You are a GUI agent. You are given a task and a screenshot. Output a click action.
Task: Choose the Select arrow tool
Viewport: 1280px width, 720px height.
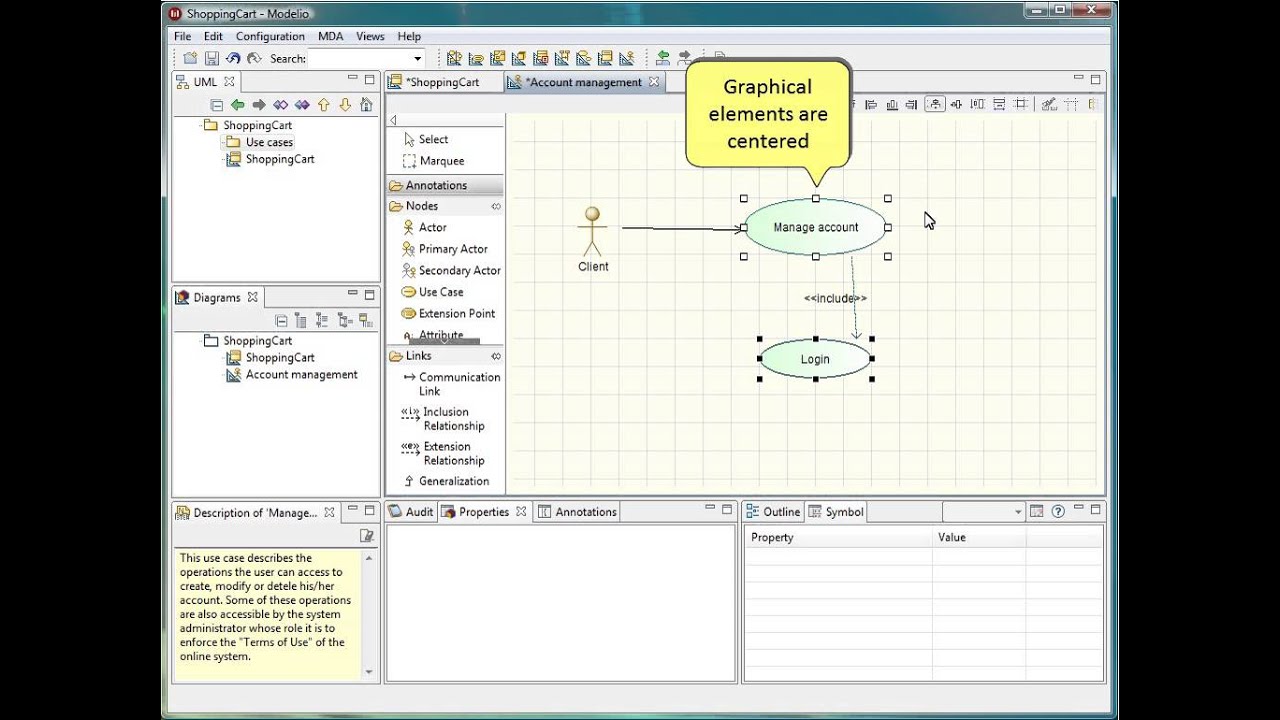point(426,139)
